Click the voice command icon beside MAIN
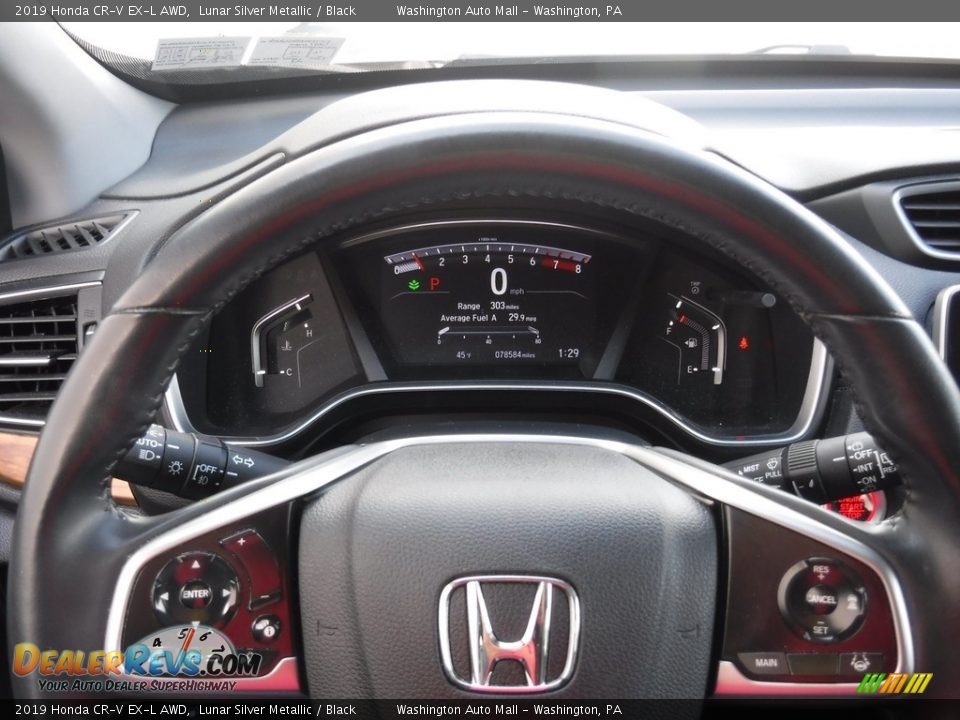 click(x=861, y=663)
